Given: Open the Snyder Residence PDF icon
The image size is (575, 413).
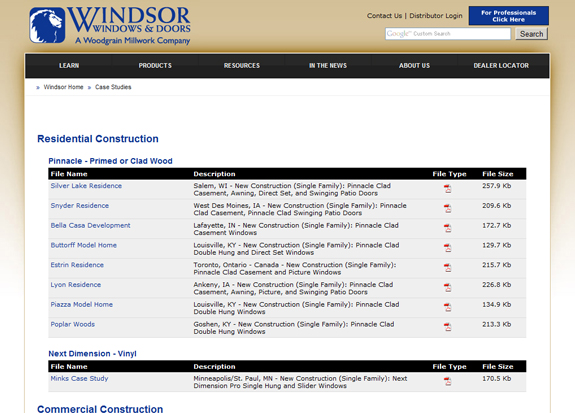Looking at the screenshot, I should pos(447,209).
